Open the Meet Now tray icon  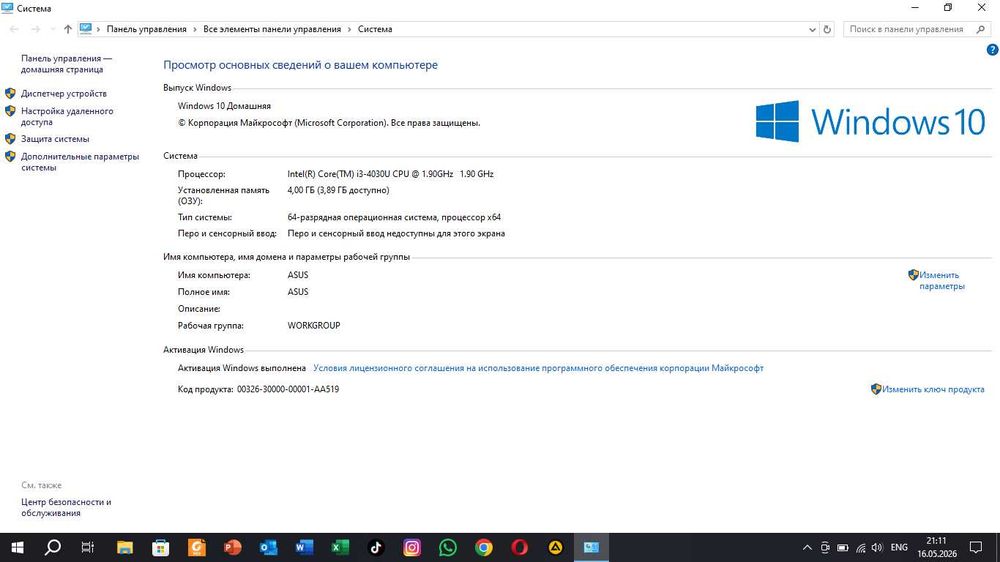tap(825, 547)
